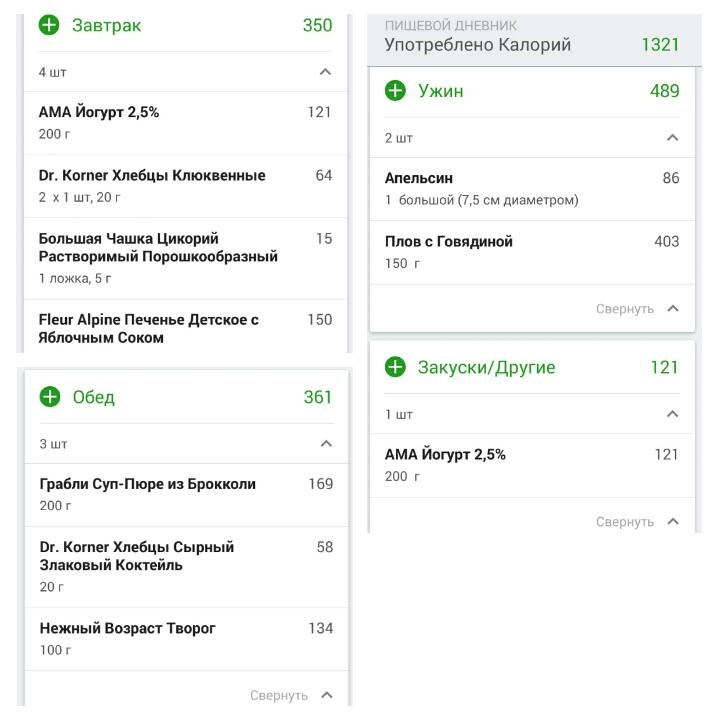Open Нежный Возраст Творог entry

(x=186, y=639)
